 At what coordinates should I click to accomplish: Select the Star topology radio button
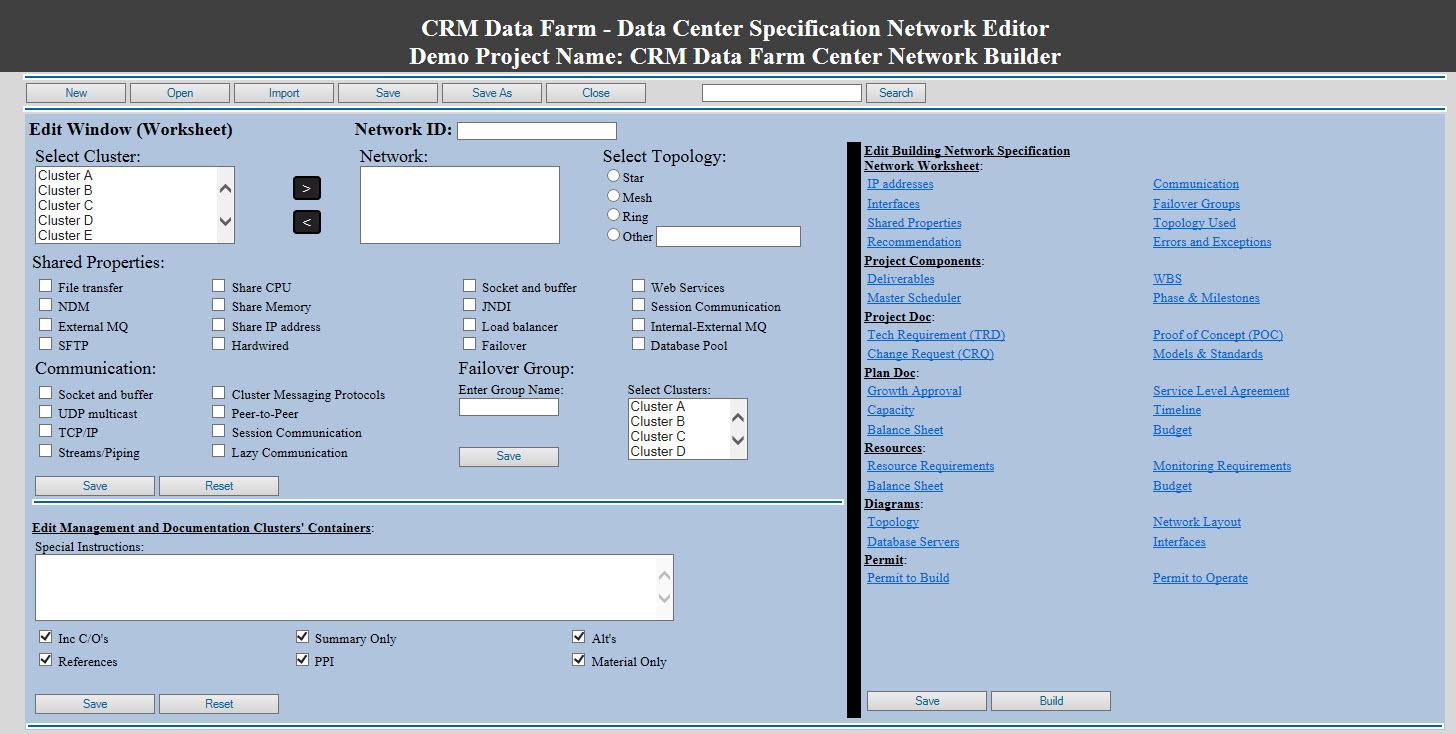[613, 175]
